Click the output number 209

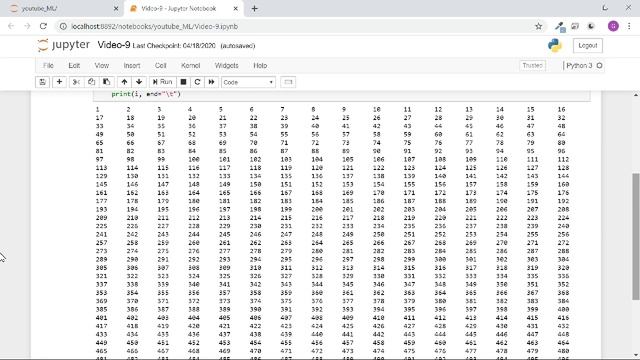(102, 218)
